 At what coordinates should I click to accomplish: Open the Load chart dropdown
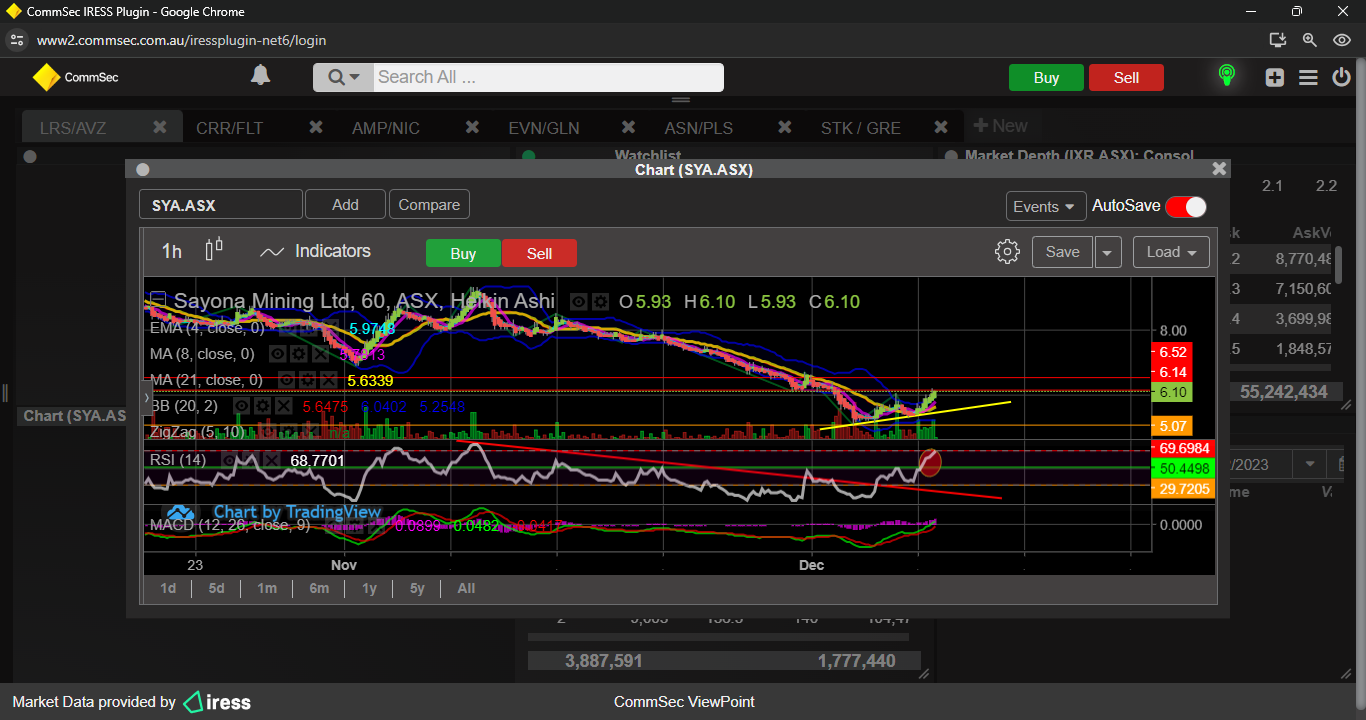pyautogui.click(x=1171, y=252)
